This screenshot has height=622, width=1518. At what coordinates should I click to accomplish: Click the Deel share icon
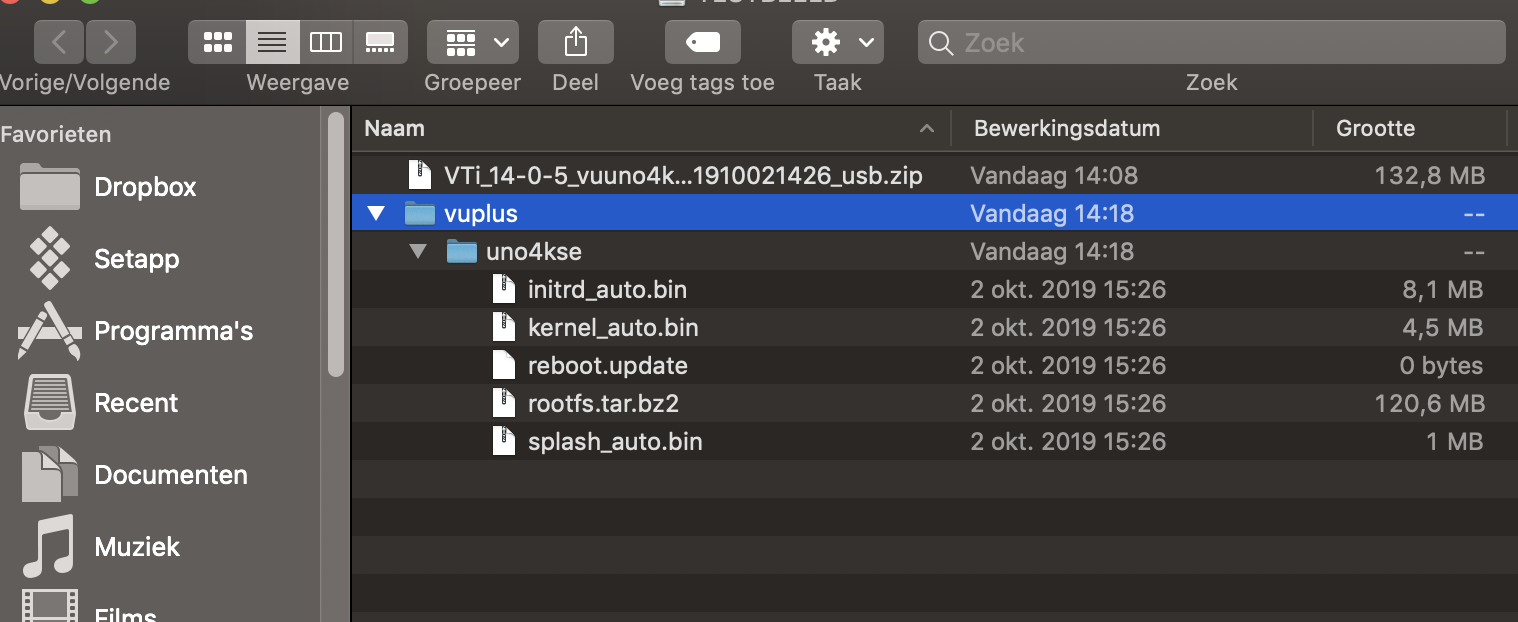point(575,42)
